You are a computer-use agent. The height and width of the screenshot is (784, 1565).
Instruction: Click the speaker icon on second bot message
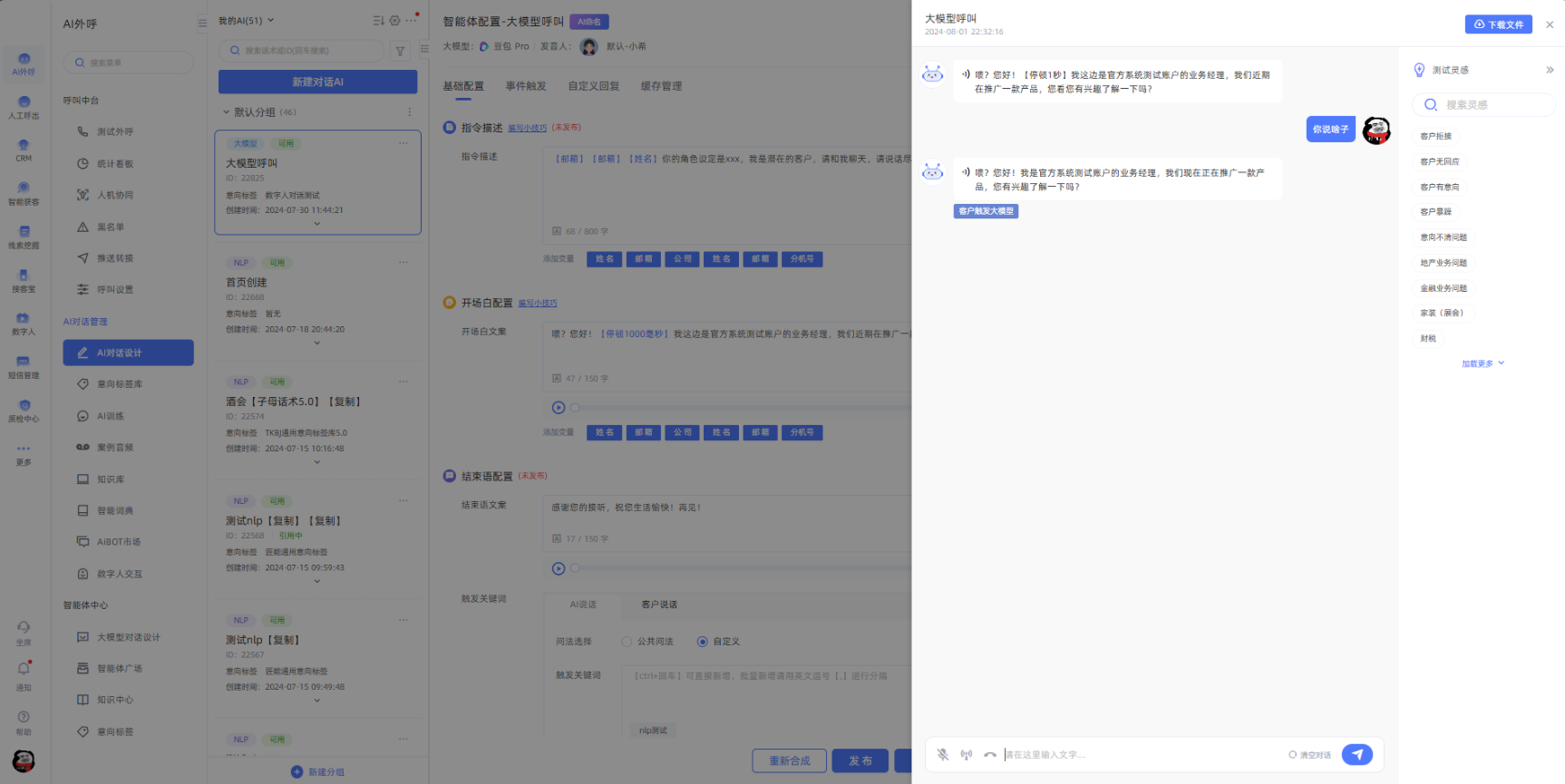966,172
